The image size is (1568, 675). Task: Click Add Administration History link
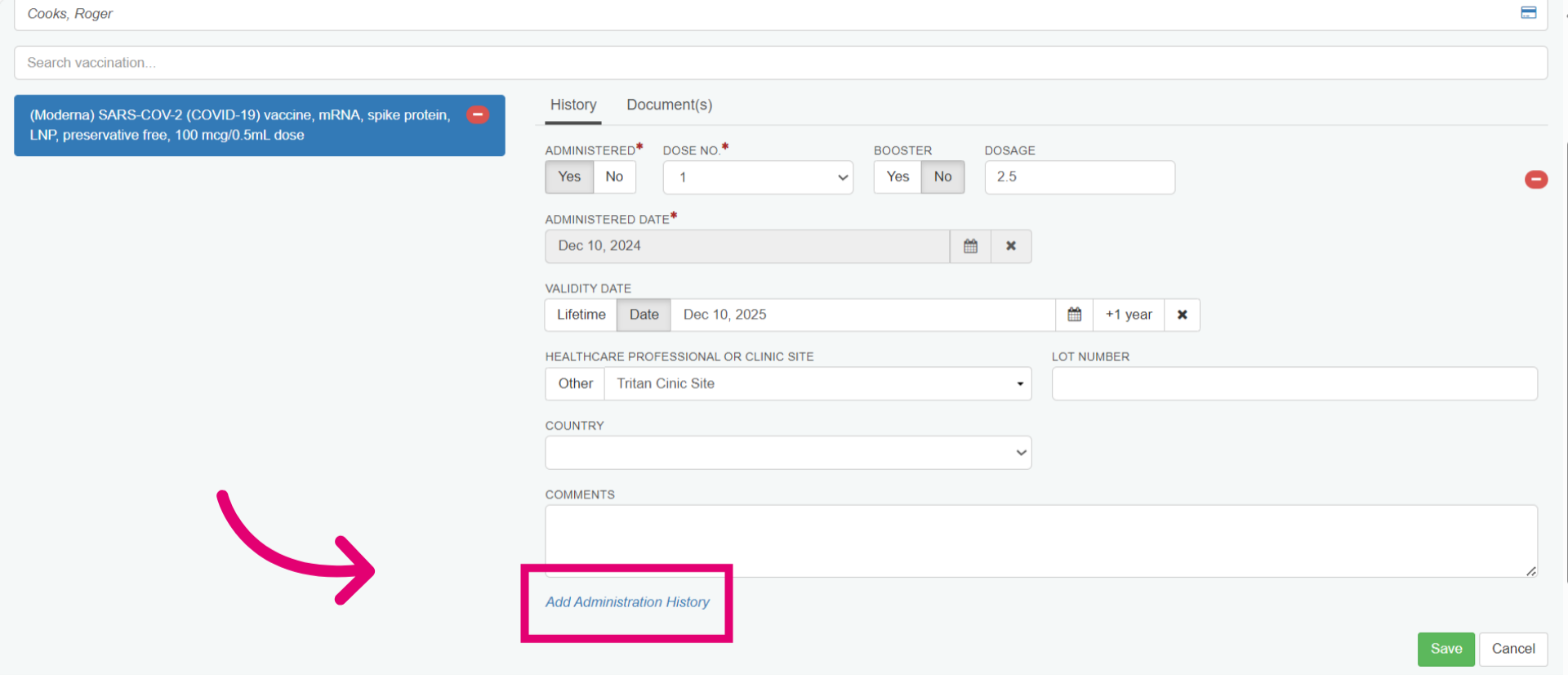(627, 602)
